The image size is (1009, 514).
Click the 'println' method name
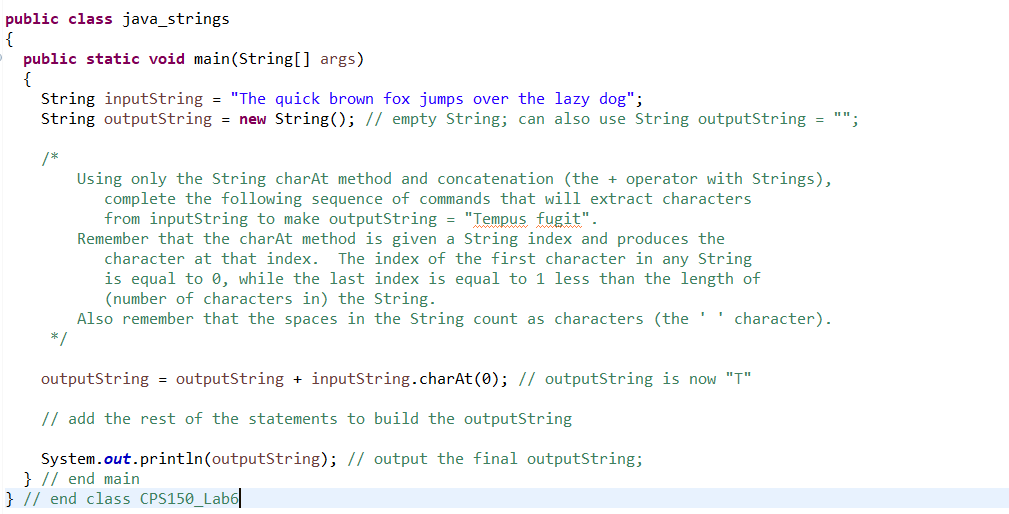click(171, 459)
